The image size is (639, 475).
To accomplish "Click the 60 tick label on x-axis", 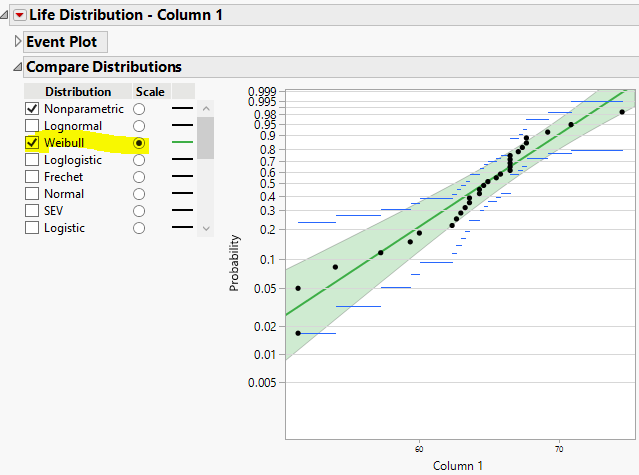I will (x=419, y=449).
